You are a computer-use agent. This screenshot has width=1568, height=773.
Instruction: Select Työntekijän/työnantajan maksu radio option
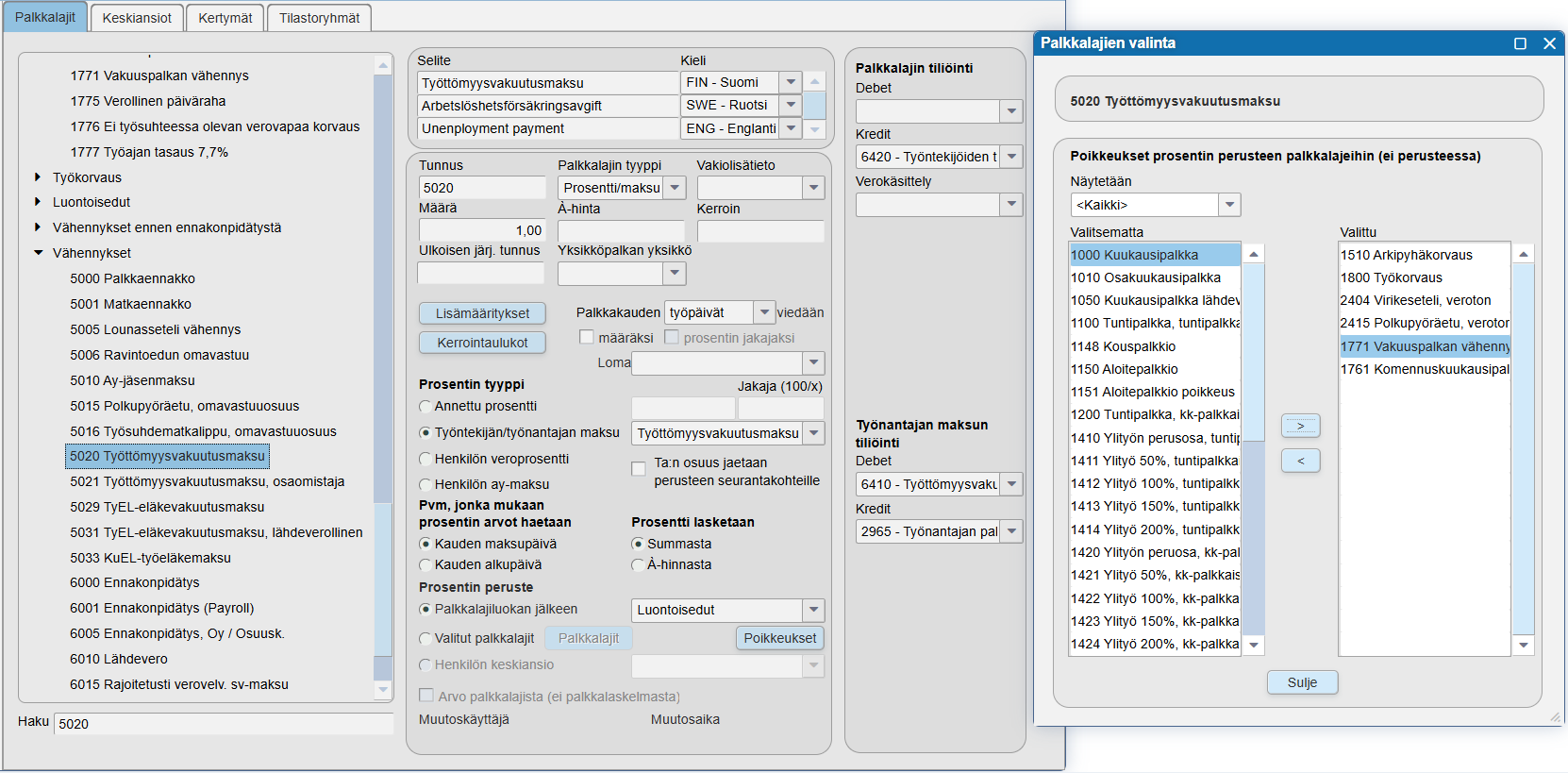(x=425, y=432)
